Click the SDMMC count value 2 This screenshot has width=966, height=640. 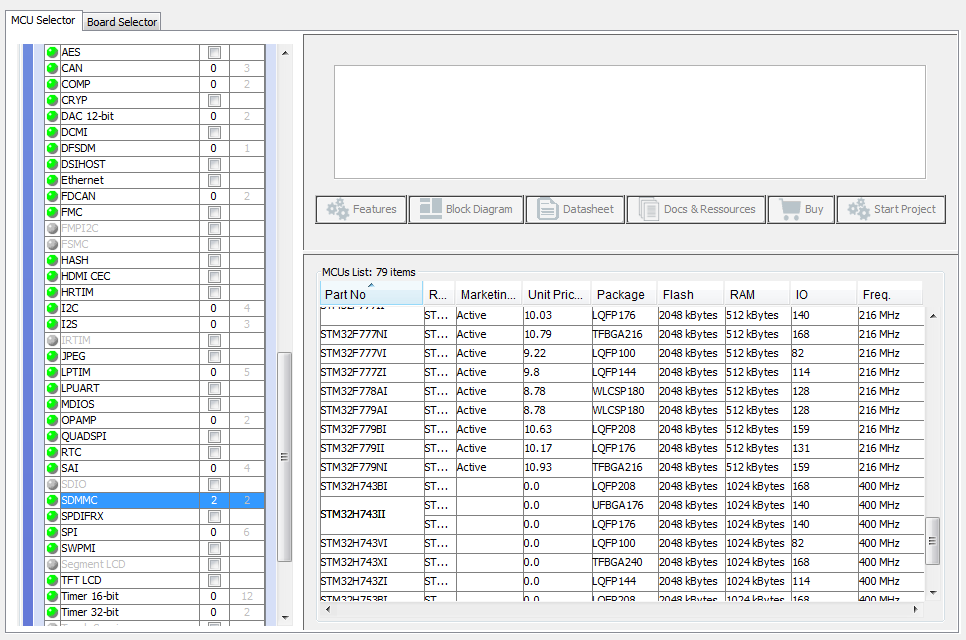(214, 501)
